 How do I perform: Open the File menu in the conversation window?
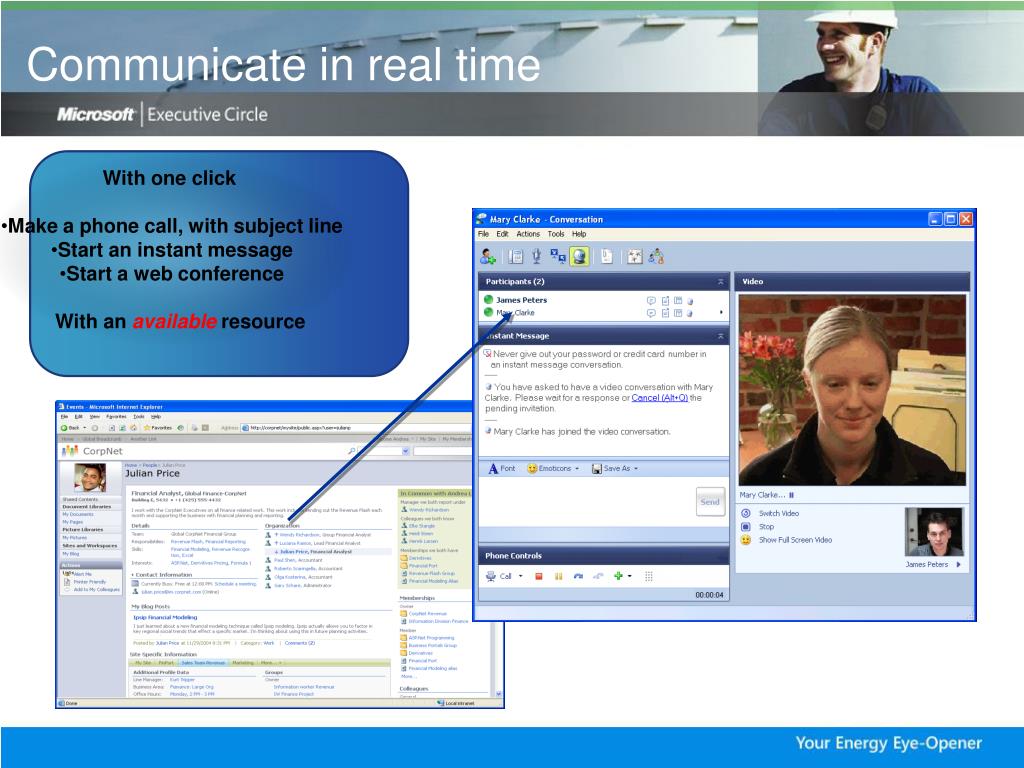pos(483,234)
